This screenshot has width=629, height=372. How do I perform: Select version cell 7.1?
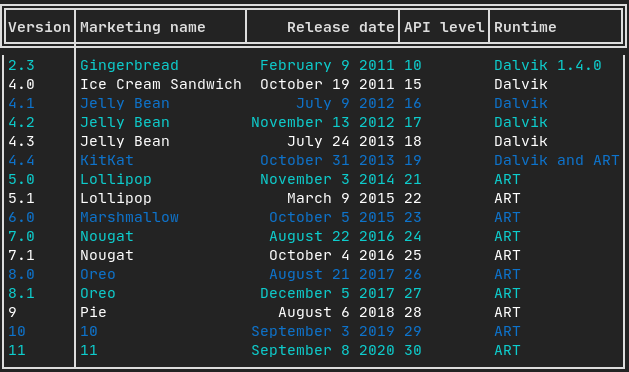click(x=21, y=255)
